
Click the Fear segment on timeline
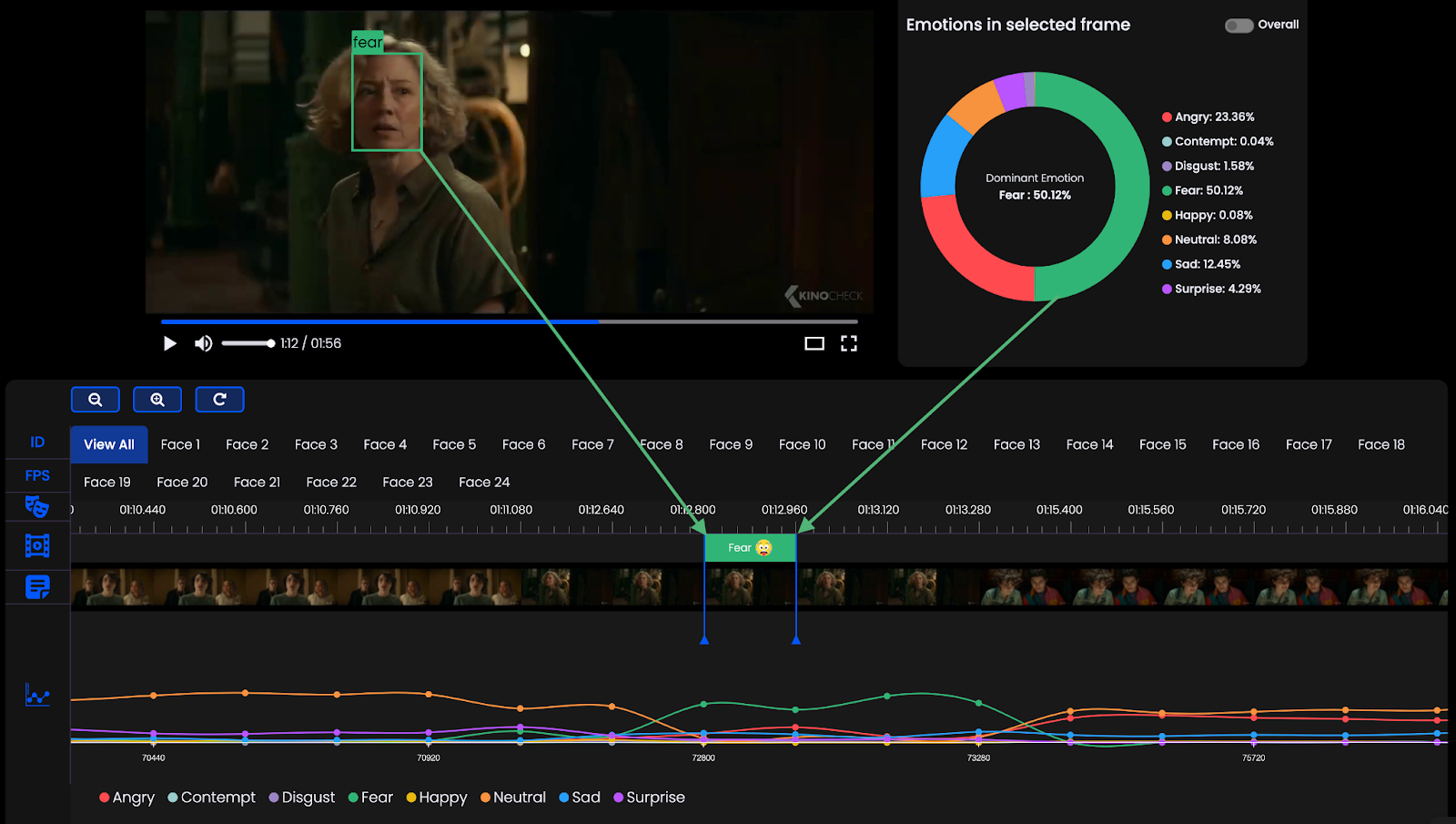(x=750, y=547)
